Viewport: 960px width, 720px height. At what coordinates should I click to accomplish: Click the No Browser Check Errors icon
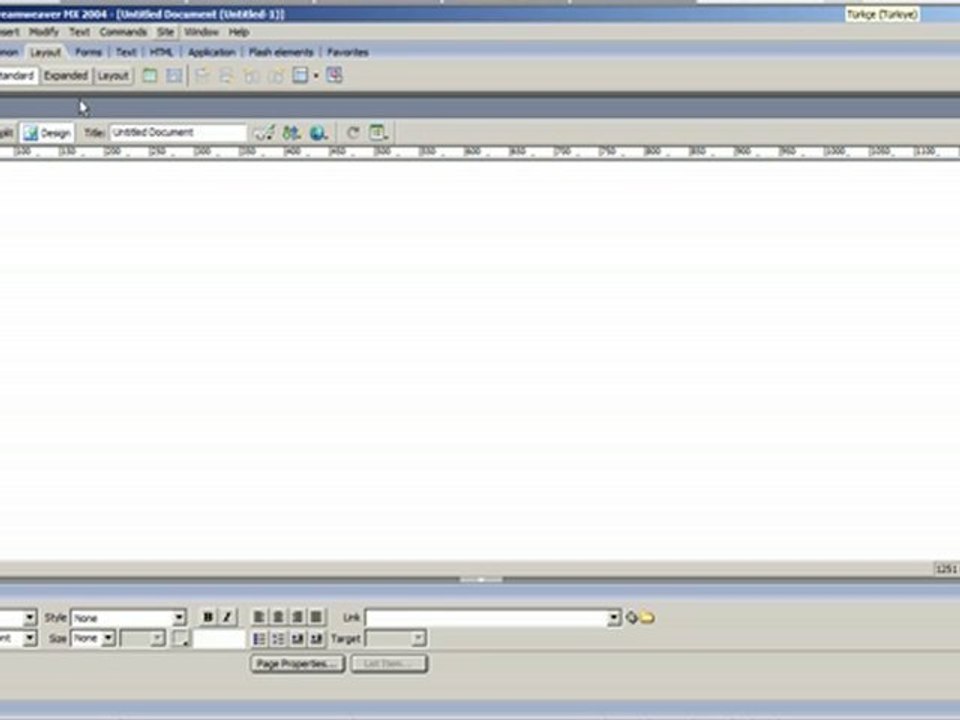pyautogui.click(x=264, y=132)
